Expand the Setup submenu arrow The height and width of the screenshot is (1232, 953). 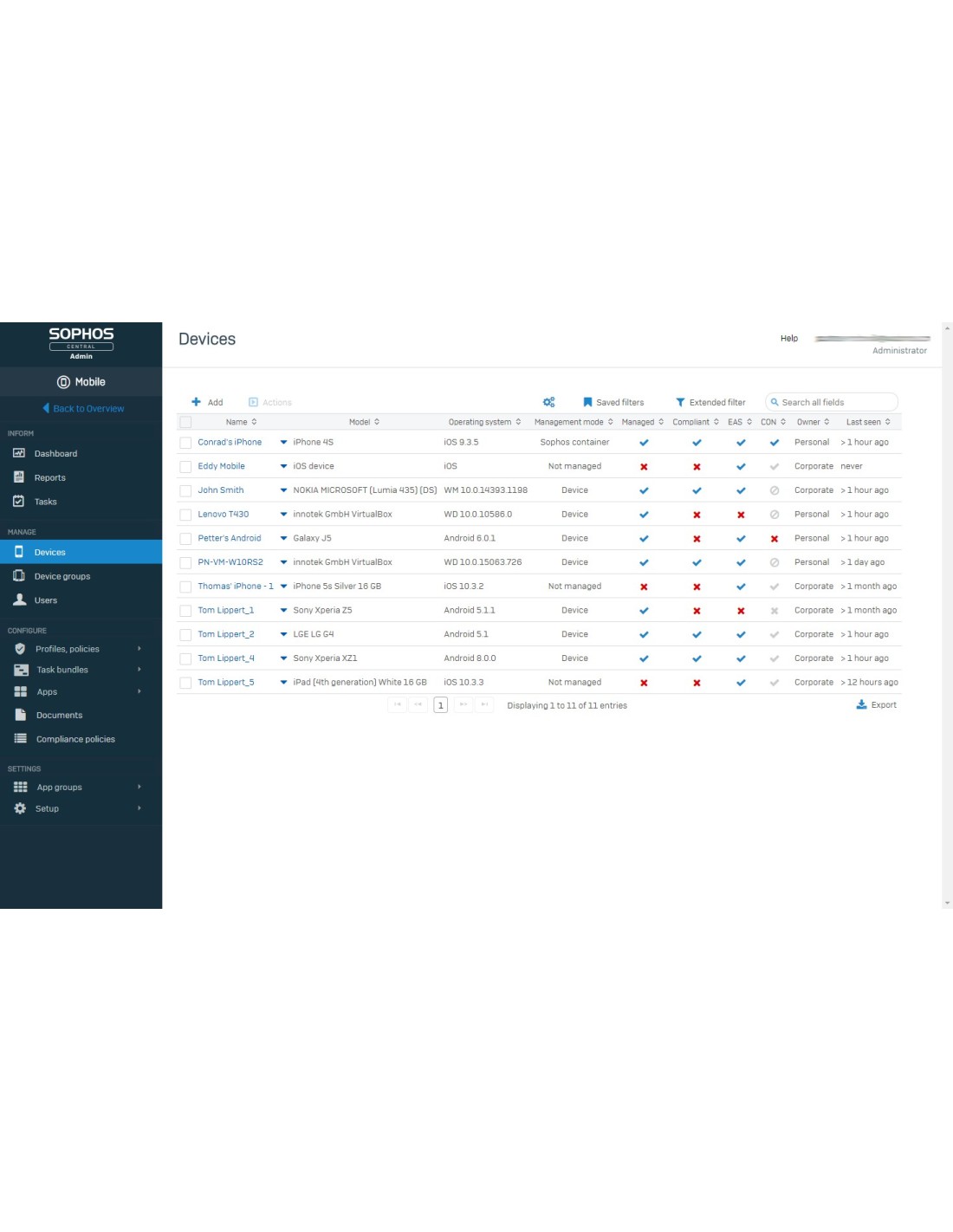coord(139,808)
